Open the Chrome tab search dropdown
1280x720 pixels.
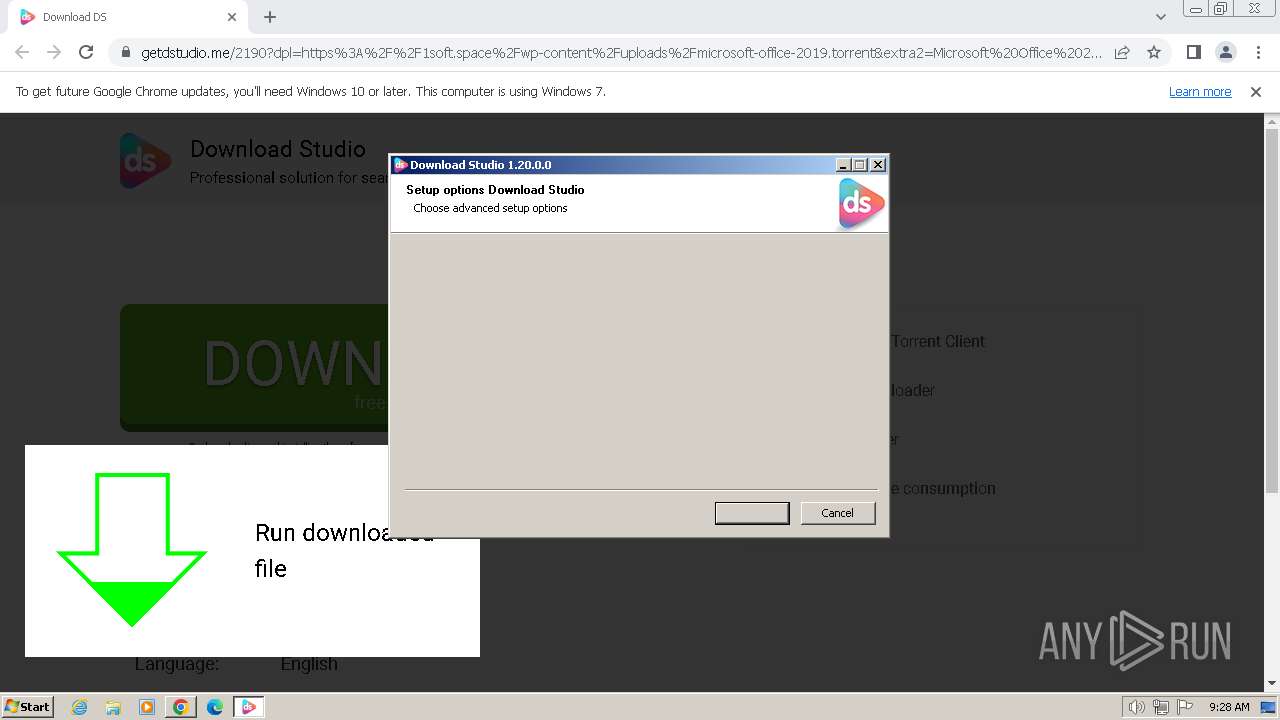click(x=1160, y=17)
